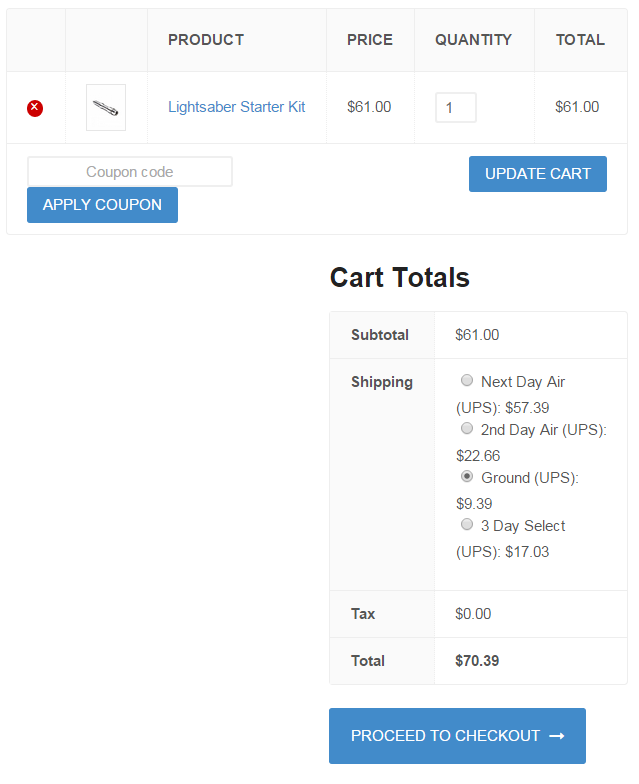Open the lightsaber product thumbnail
The width and height of the screenshot is (639, 784).
[x=106, y=108]
